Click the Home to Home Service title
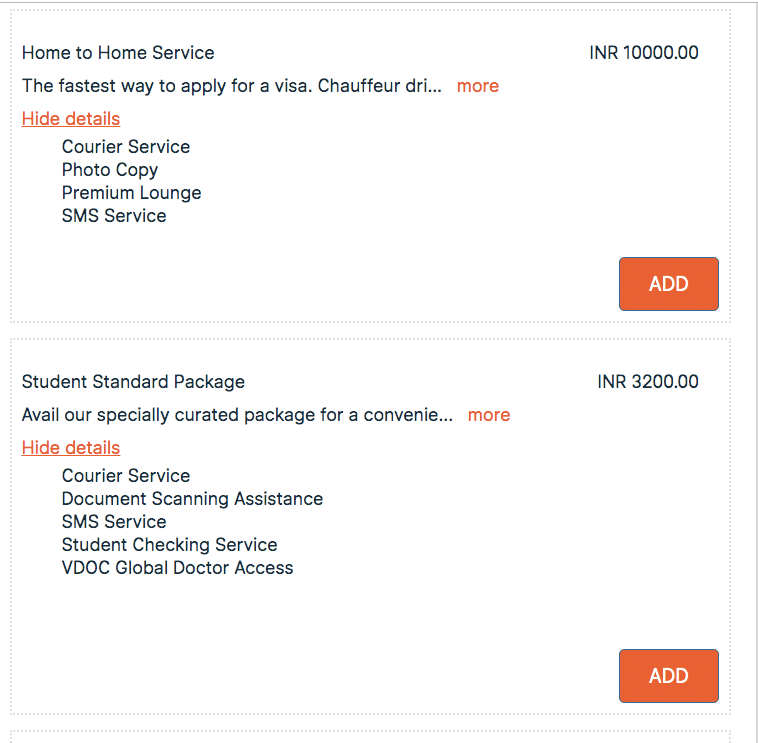 click(x=118, y=53)
